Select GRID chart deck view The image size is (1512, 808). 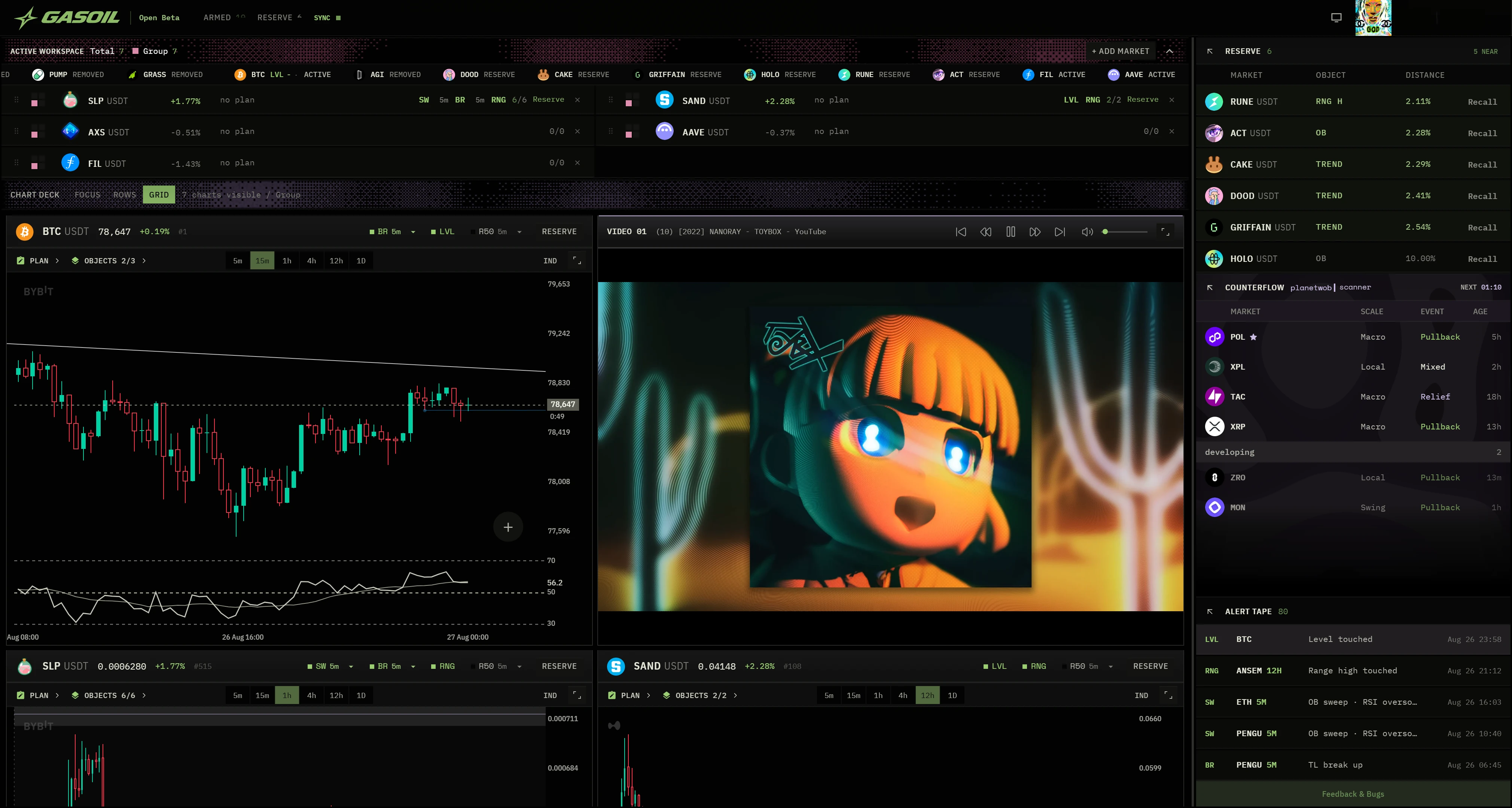click(158, 195)
